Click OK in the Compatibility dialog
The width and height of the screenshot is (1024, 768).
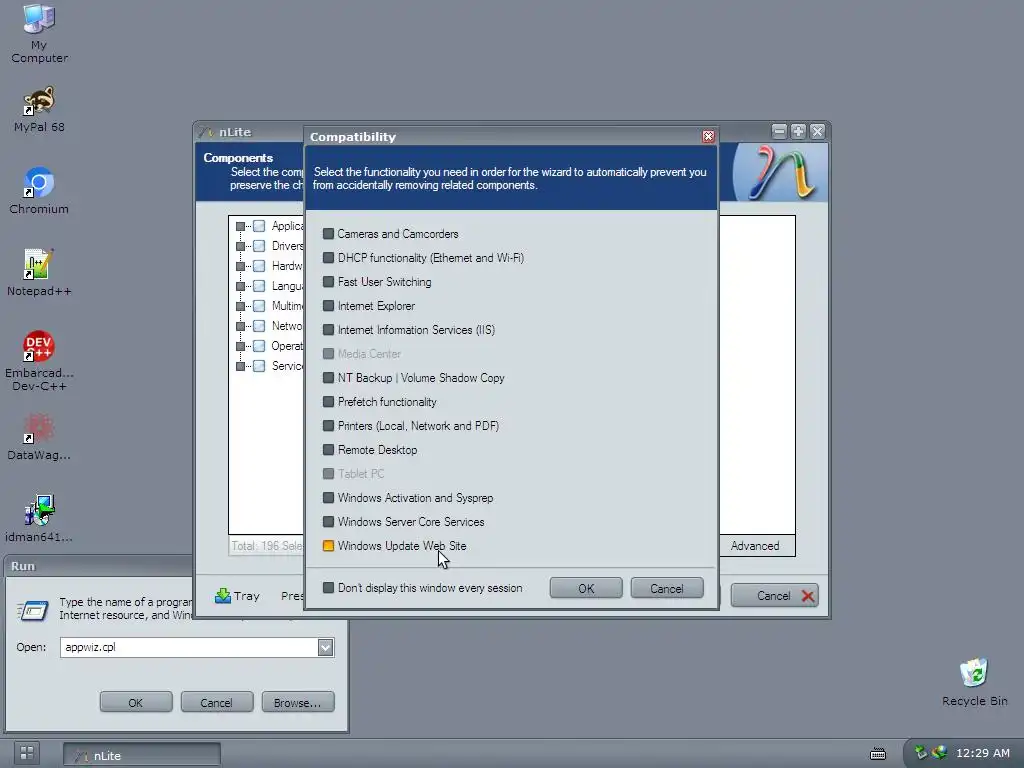tap(586, 588)
